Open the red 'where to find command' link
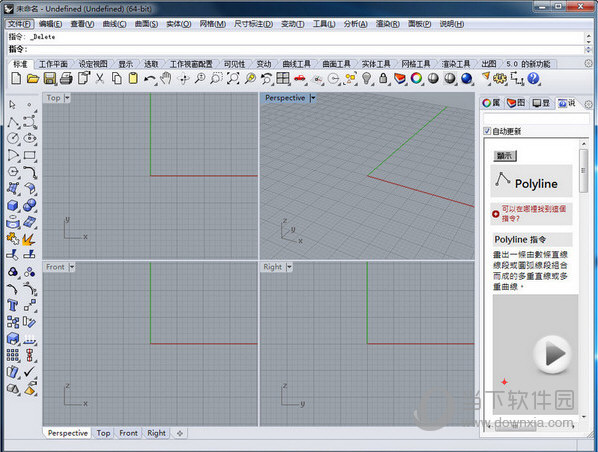The image size is (598, 452). tap(533, 214)
